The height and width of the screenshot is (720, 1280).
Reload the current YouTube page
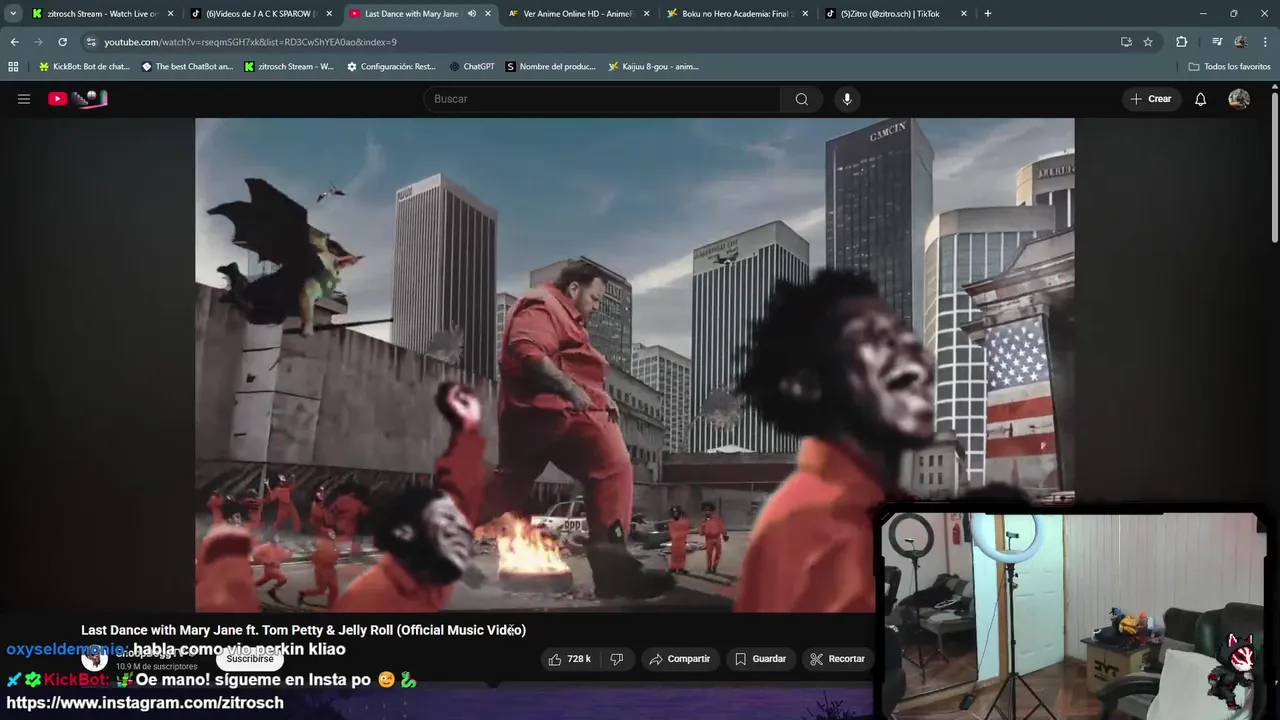(62, 42)
